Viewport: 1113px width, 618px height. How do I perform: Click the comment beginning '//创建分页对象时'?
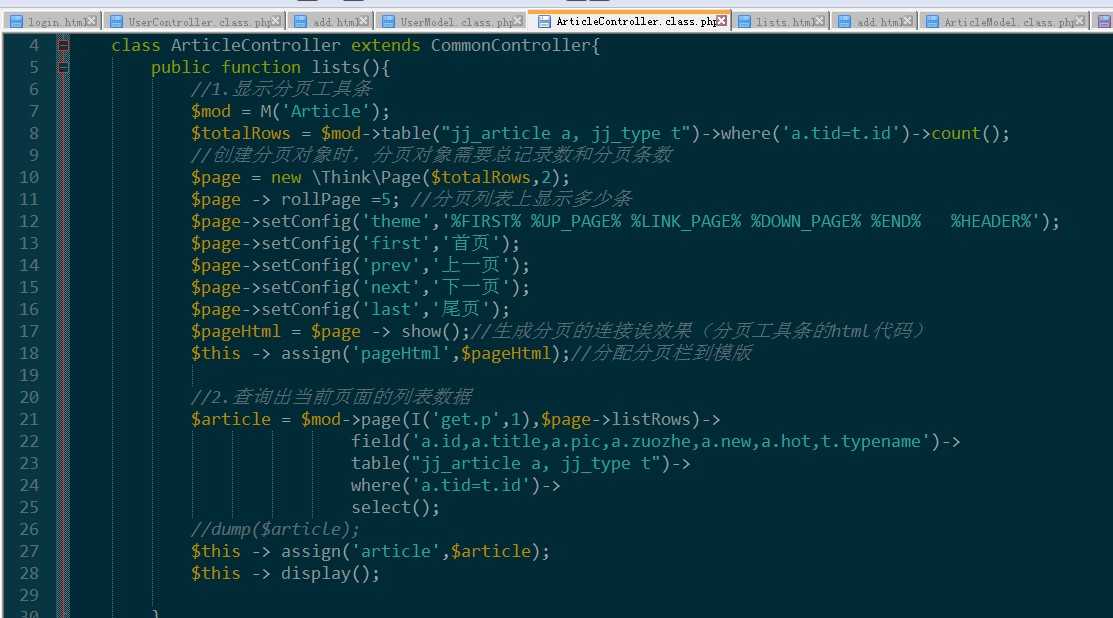[x=432, y=155]
